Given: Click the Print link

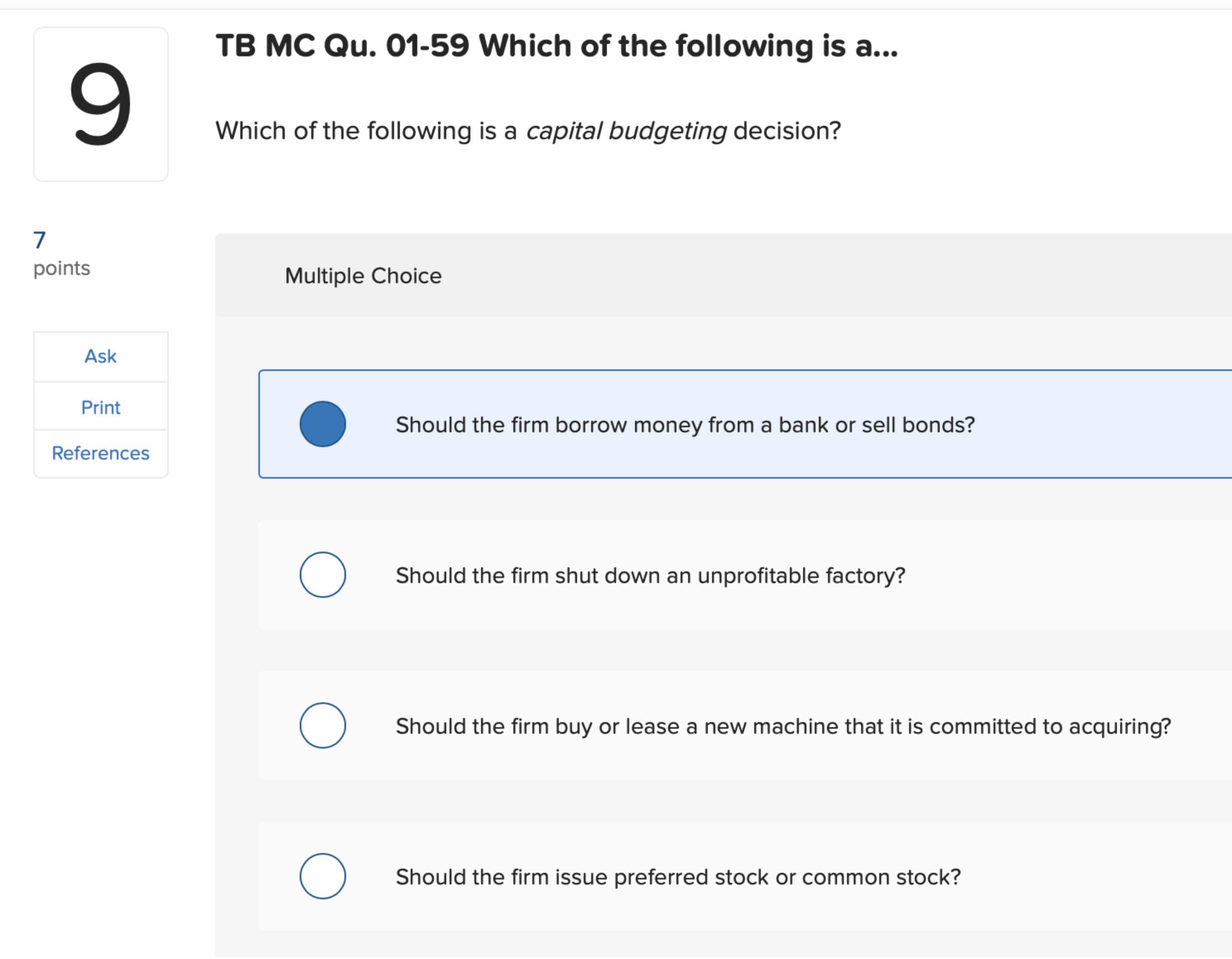Looking at the screenshot, I should point(101,407).
